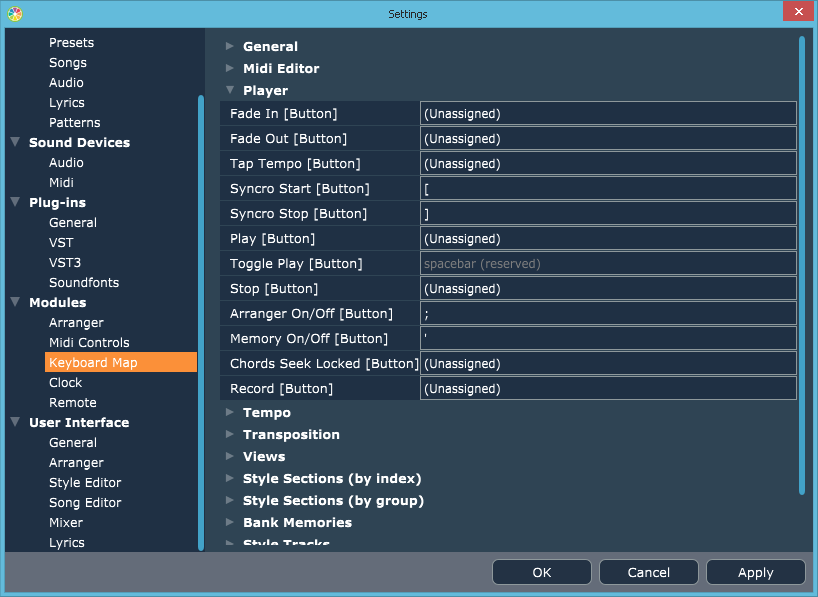The height and width of the screenshot is (597, 818).
Task: Select General under User Interface
Action: point(73,443)
